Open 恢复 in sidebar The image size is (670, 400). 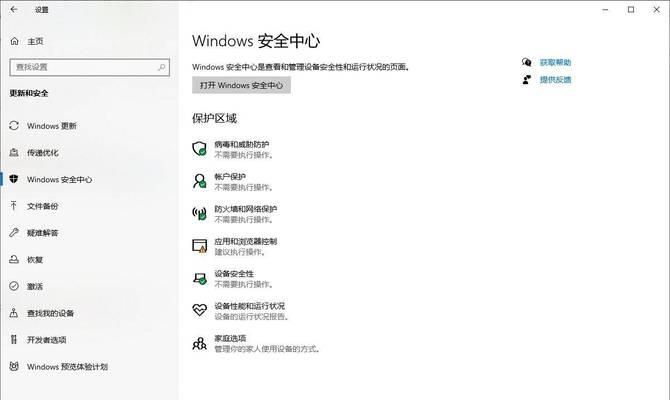35,259
